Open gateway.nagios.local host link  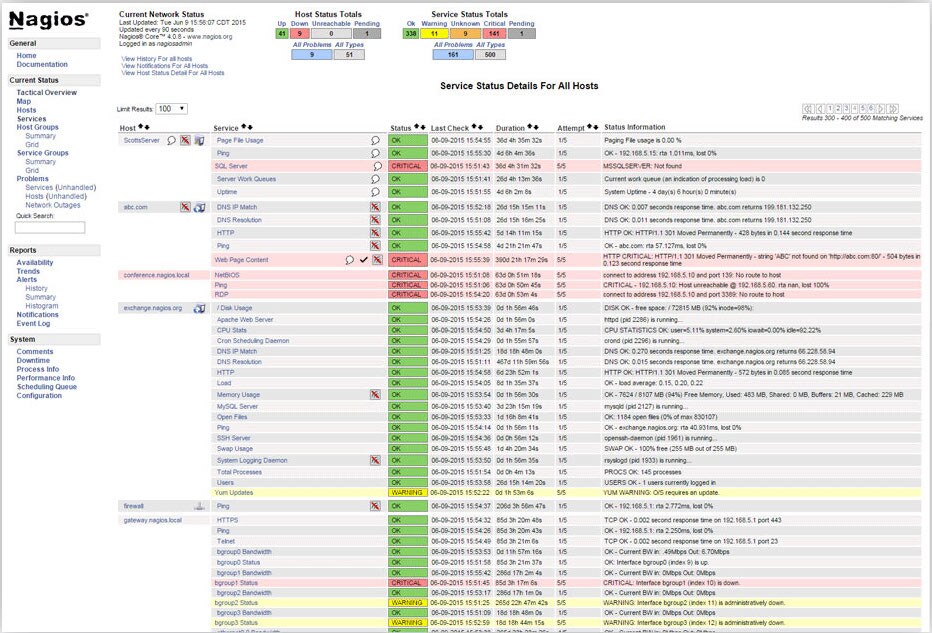153,521
